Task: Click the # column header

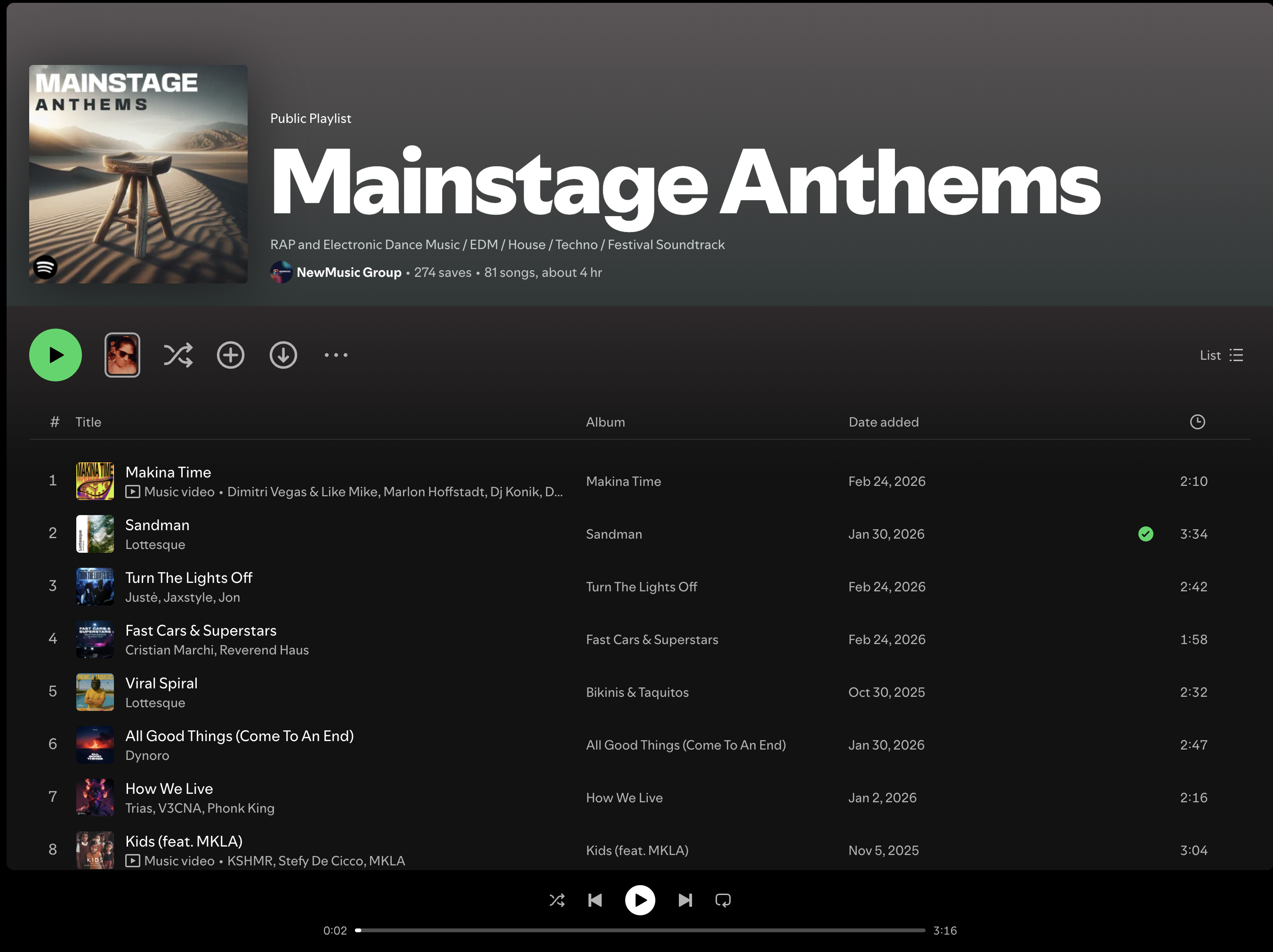Action: pyautogui.click(x=55, y=422)
